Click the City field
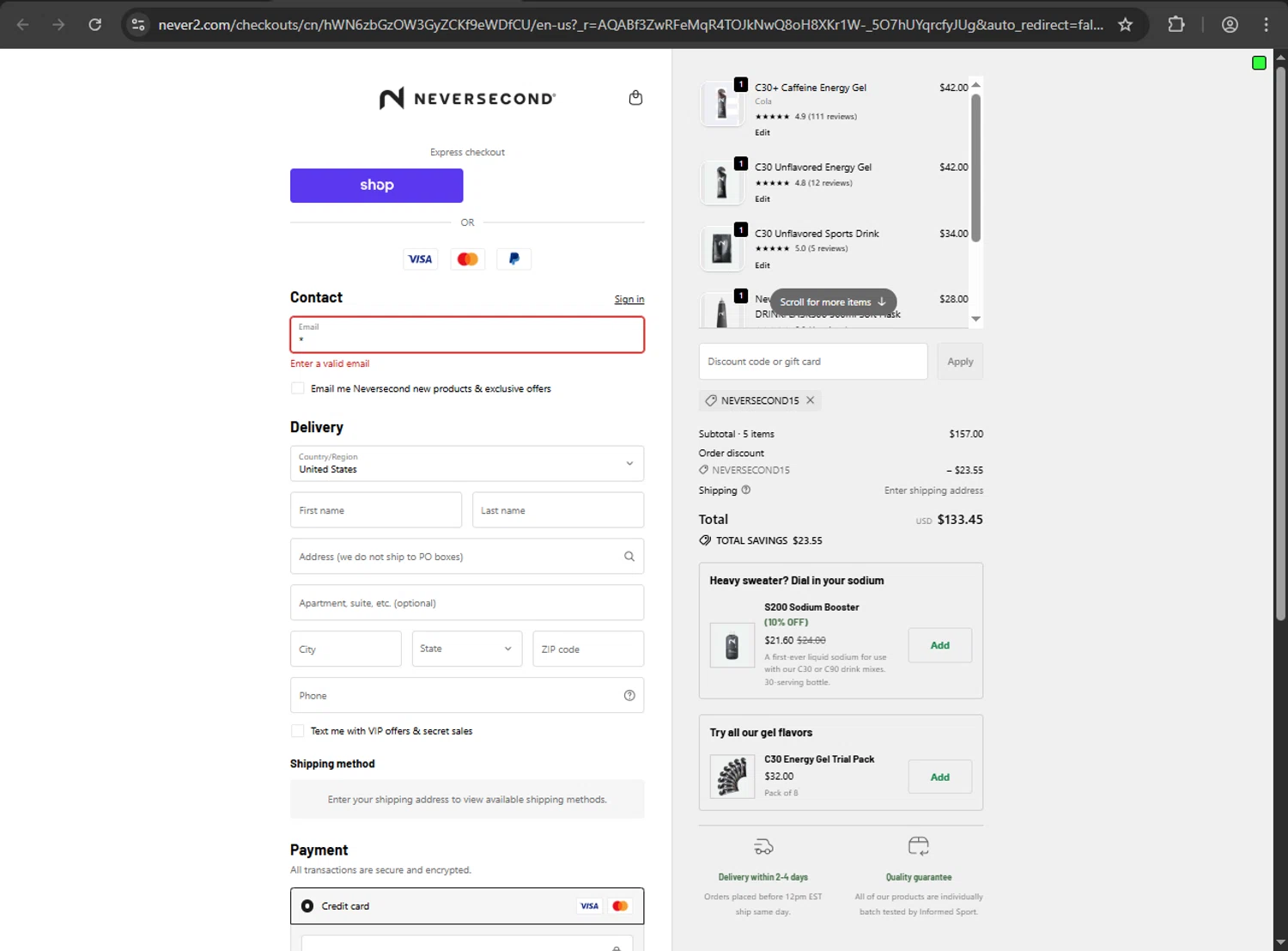 (346, 649)
